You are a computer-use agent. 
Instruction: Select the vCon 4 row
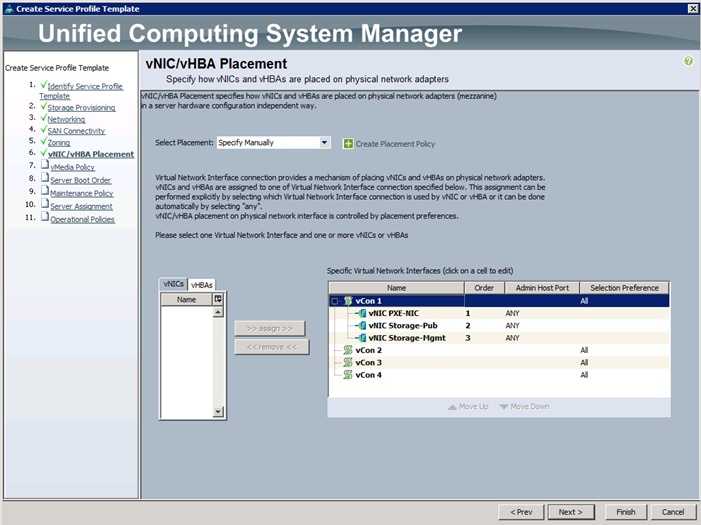tap(499, 375)
